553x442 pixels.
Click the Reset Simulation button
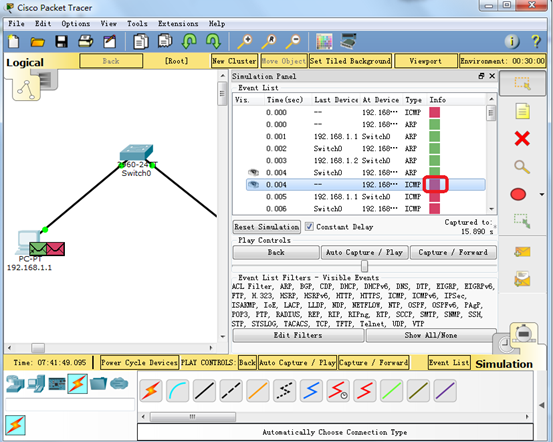[x=267, y=227]
